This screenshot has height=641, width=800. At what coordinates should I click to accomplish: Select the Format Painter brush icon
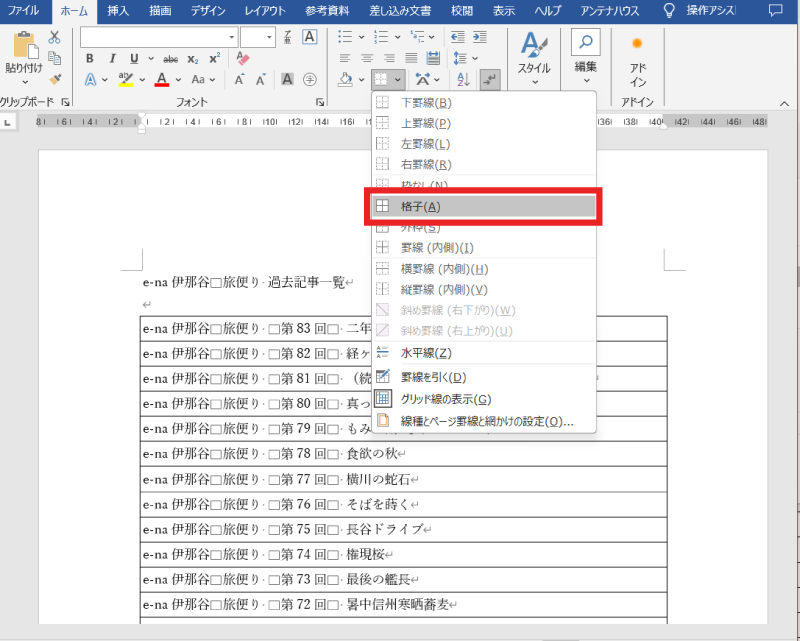click(55, 78)
